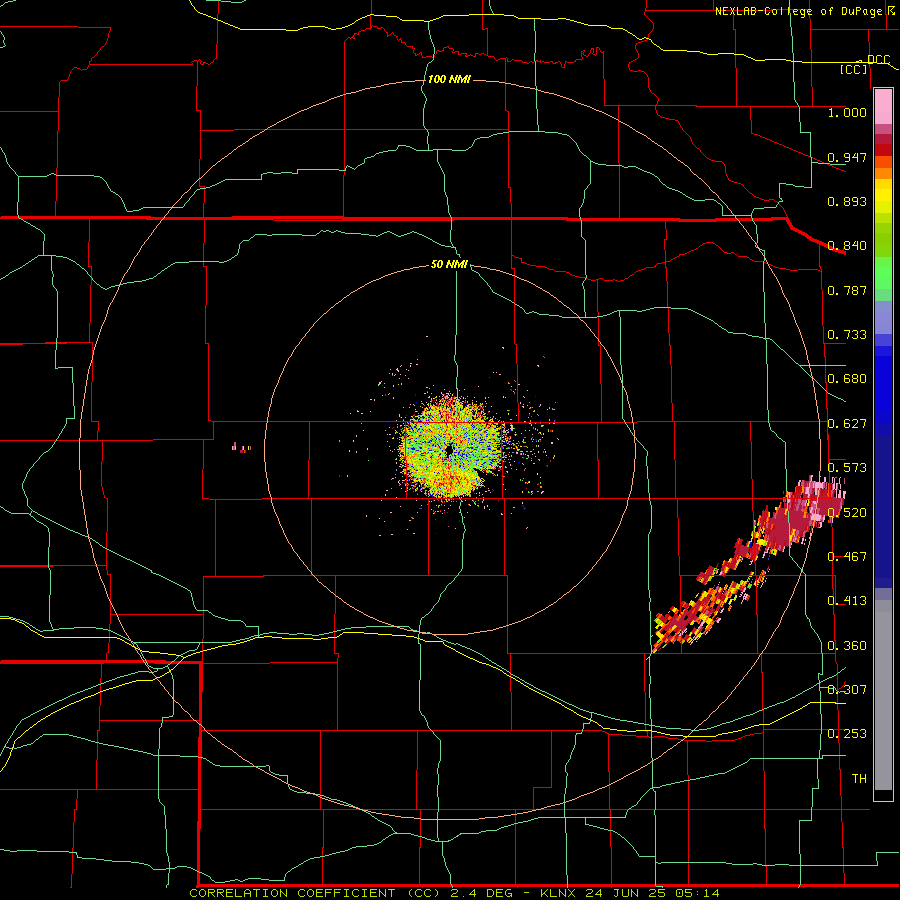900x900 pixels.
Task: Click the 0.573 scale value
Action: pos(847,468)
